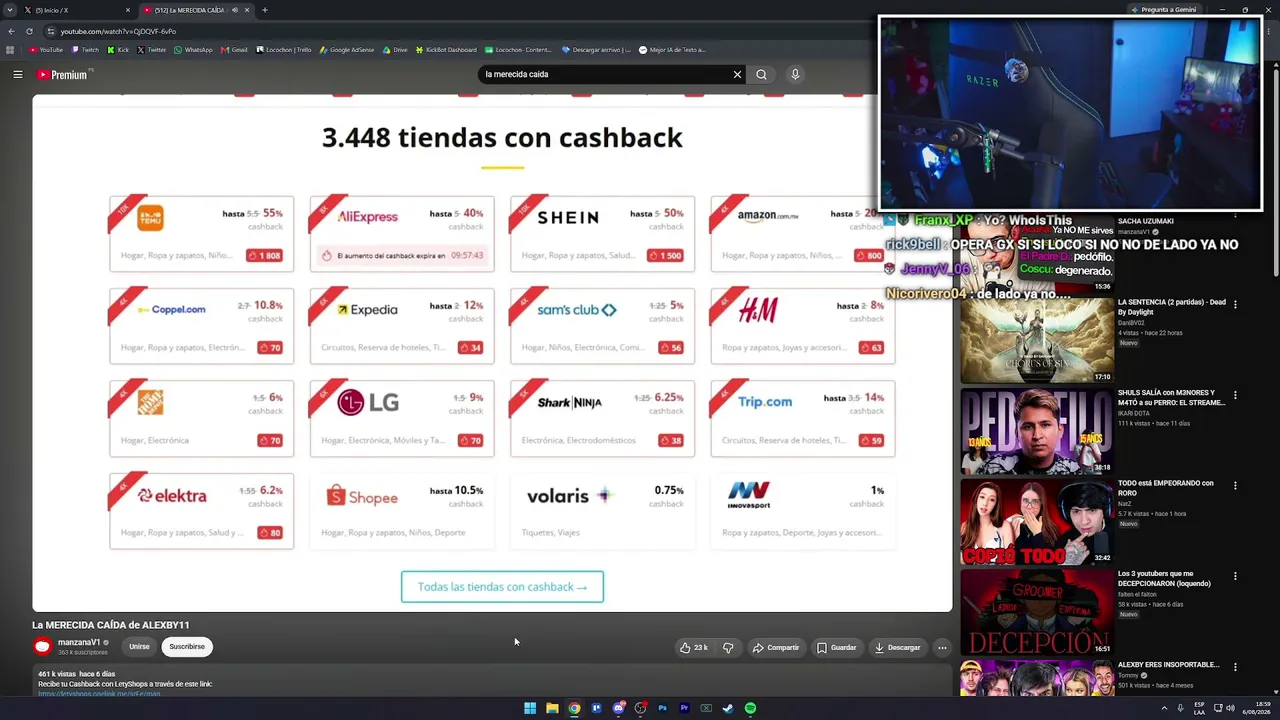1280x720 pixels.
Task: Click the Expedia cashback card in video
Action: (x=402, y=326)
